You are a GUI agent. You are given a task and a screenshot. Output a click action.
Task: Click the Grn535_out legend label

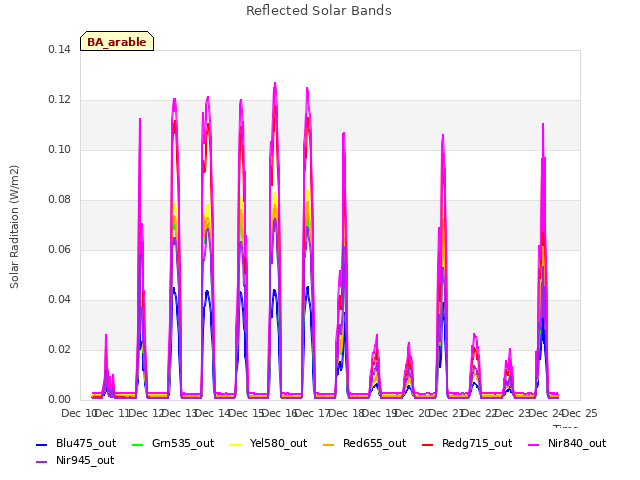point(183,443)
